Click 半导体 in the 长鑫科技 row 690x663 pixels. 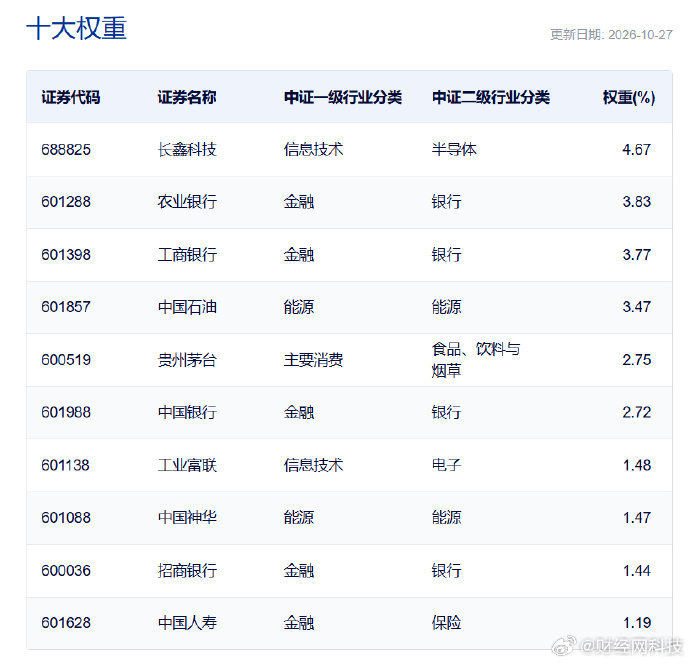[454, 150]
